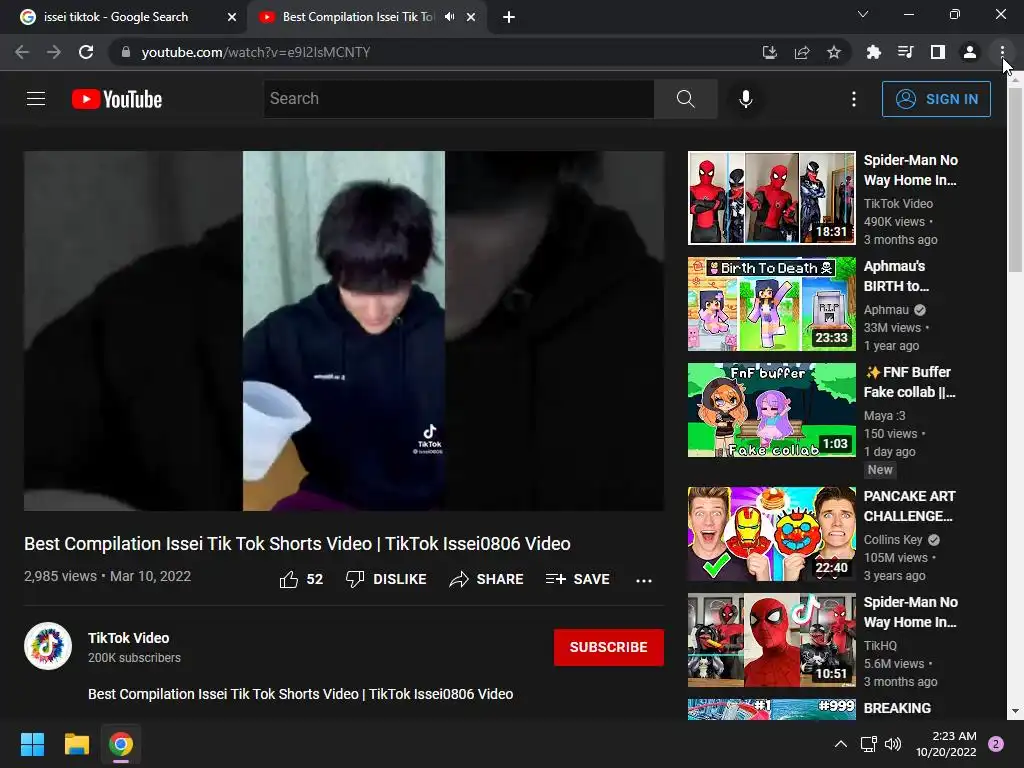The image size is (1024, 768).
Task: Focus the YouTube Search field
Action: 458,99
